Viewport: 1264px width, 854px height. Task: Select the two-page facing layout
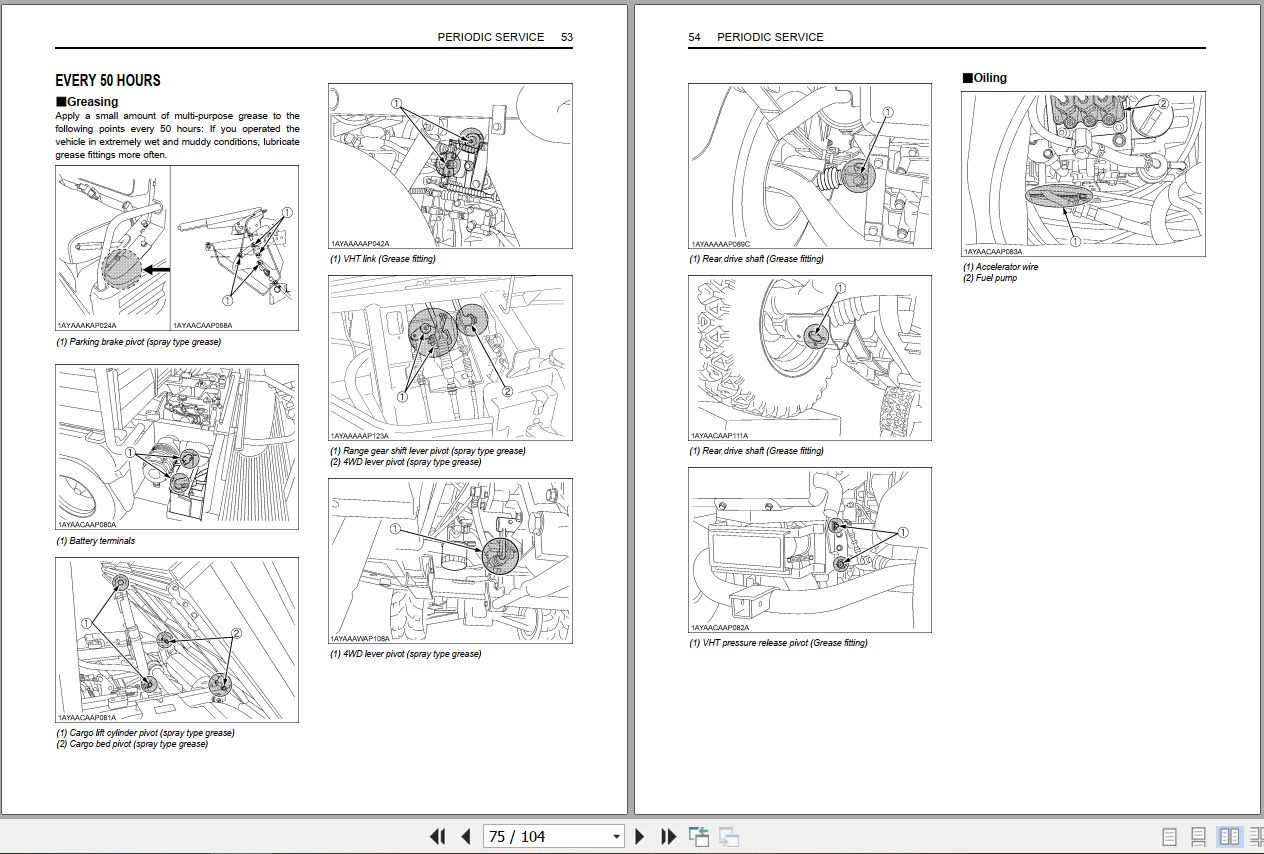(1229, 836)
